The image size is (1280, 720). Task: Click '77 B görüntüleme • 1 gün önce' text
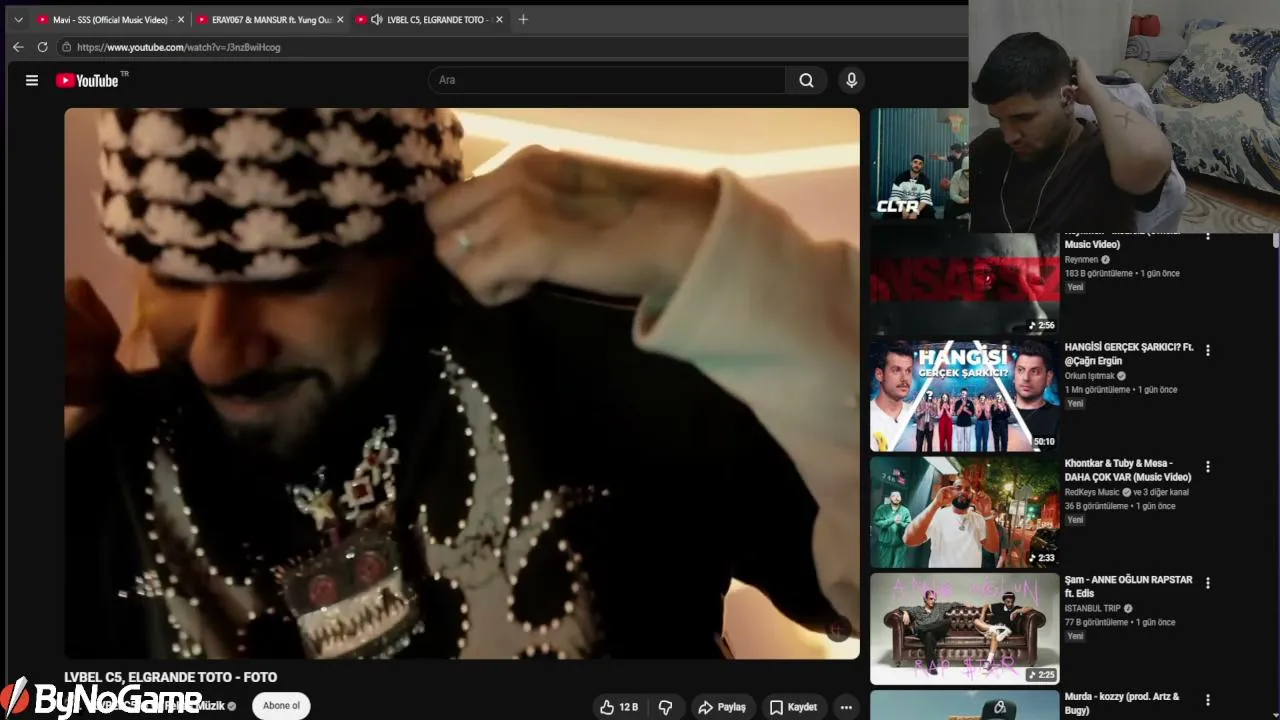pos(1121,622)
